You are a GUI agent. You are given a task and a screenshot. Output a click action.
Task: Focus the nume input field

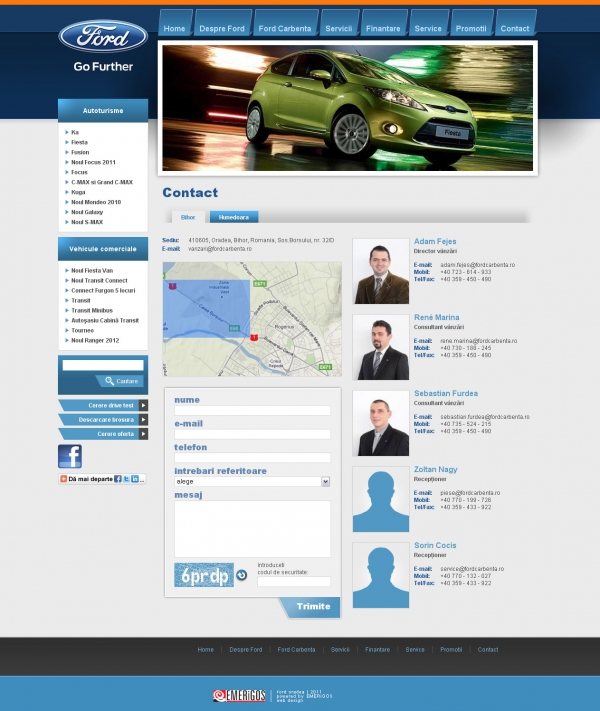252,410
